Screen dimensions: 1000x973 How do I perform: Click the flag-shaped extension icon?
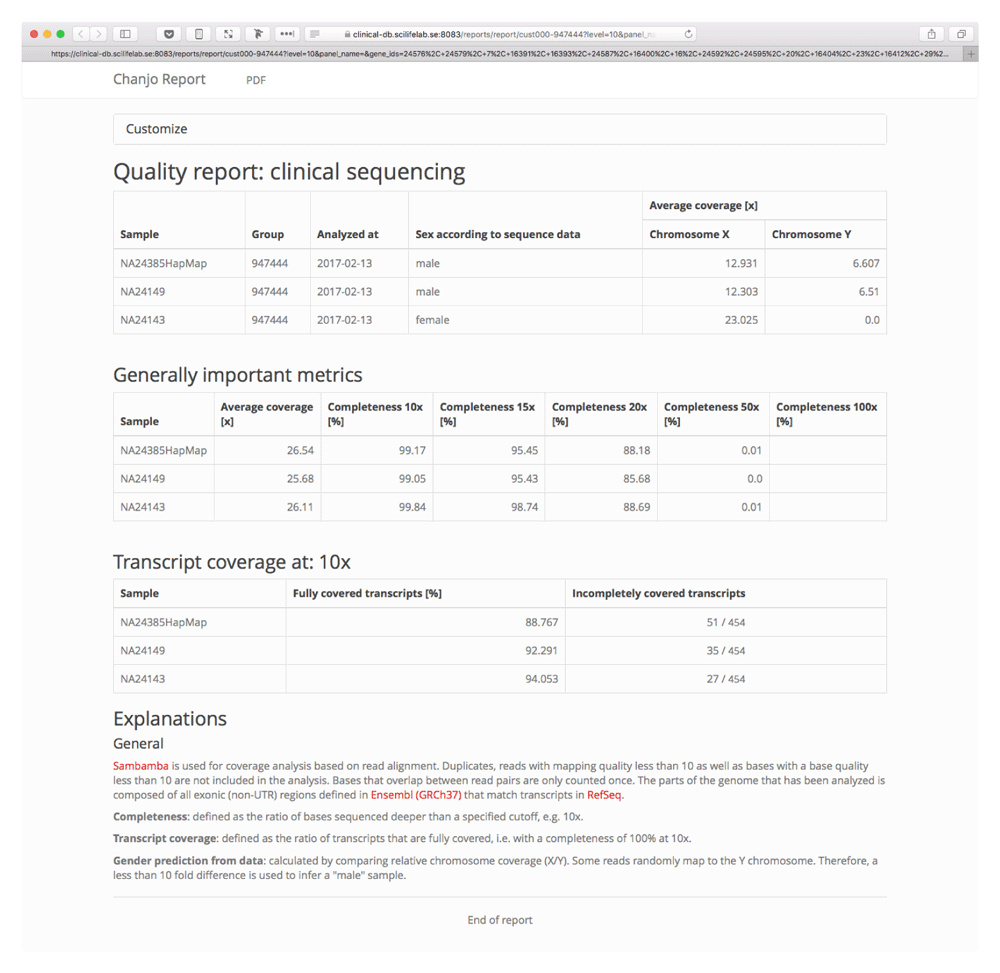pyautogui.click(x=258, y=34)
